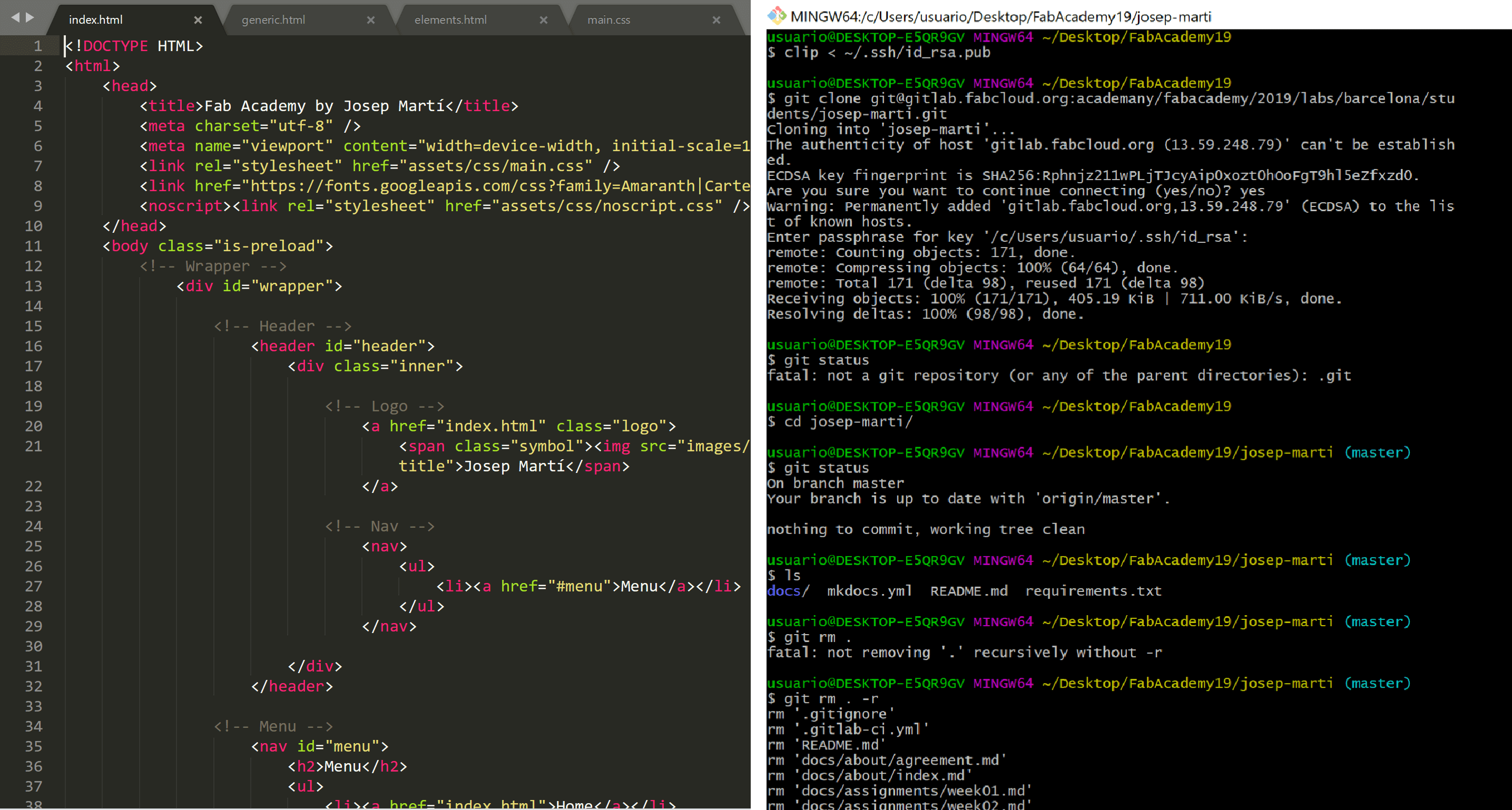Screen dimensions: 1512x810
Task: Switch to the generic.html tab
Action: pyautogui.click(x=273, y=20)
